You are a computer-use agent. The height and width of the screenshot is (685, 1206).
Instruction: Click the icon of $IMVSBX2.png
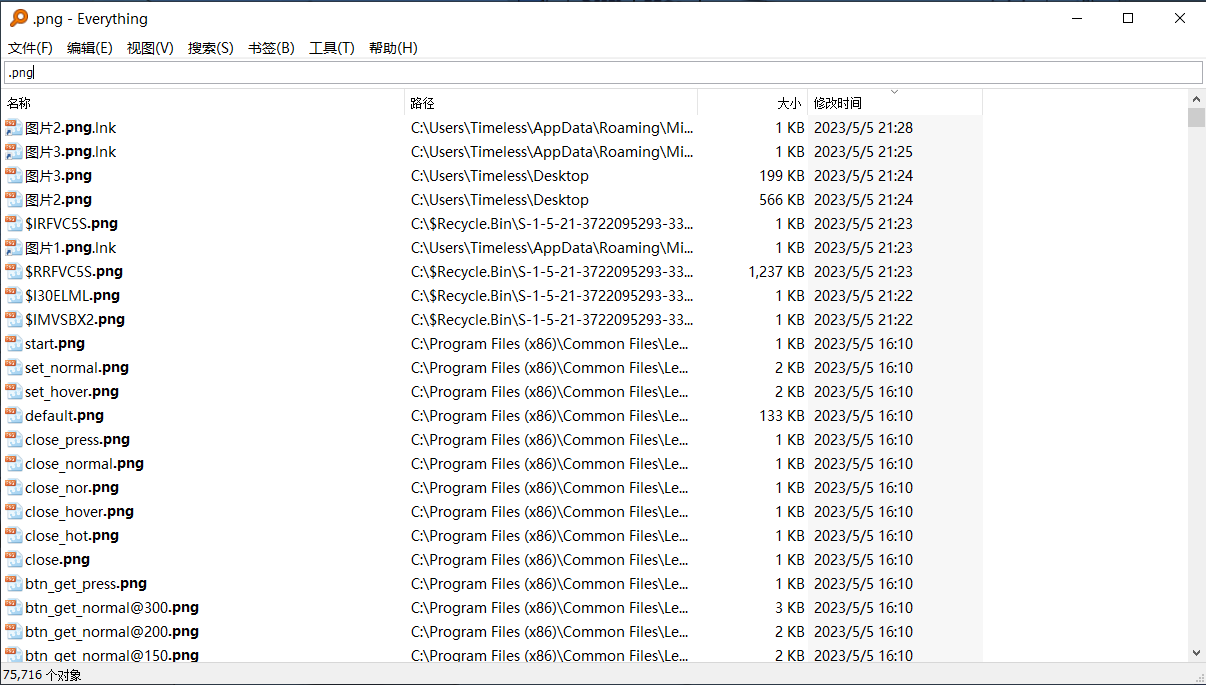point(13,319)
